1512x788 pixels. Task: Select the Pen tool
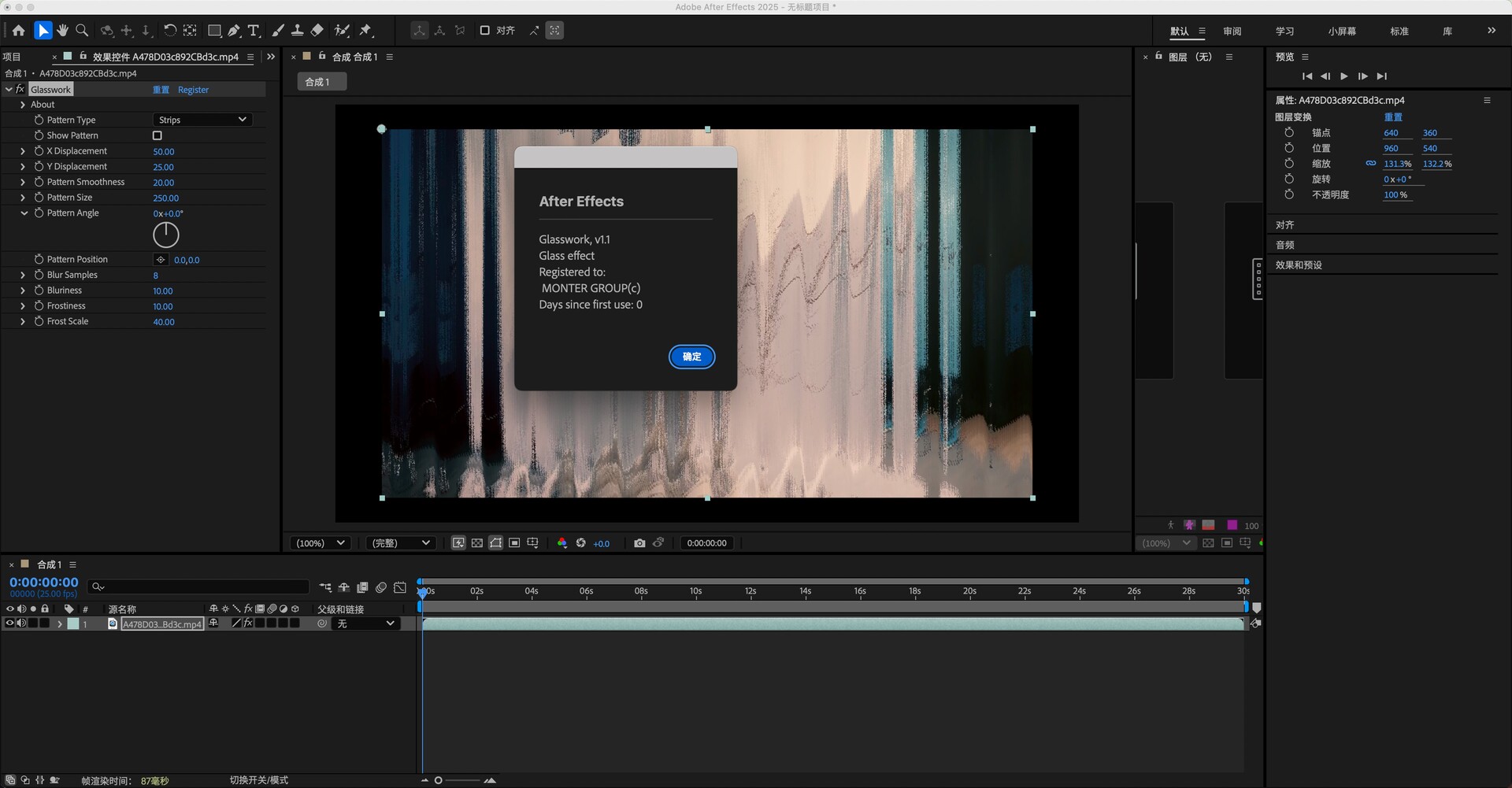234,31
